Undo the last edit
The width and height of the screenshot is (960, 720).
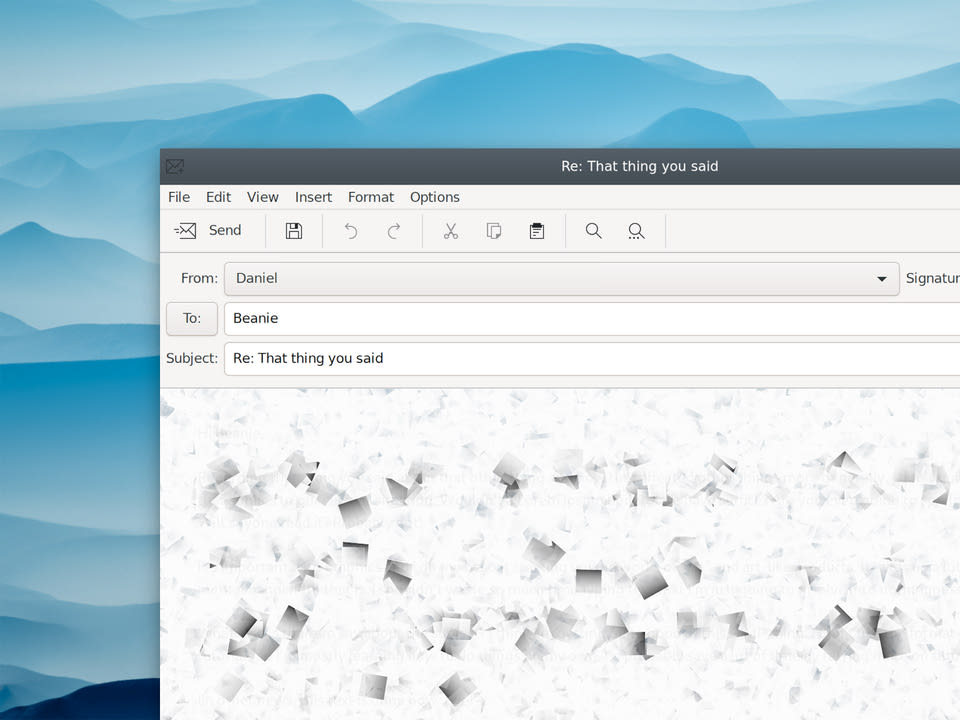click(x=350, y=230)
